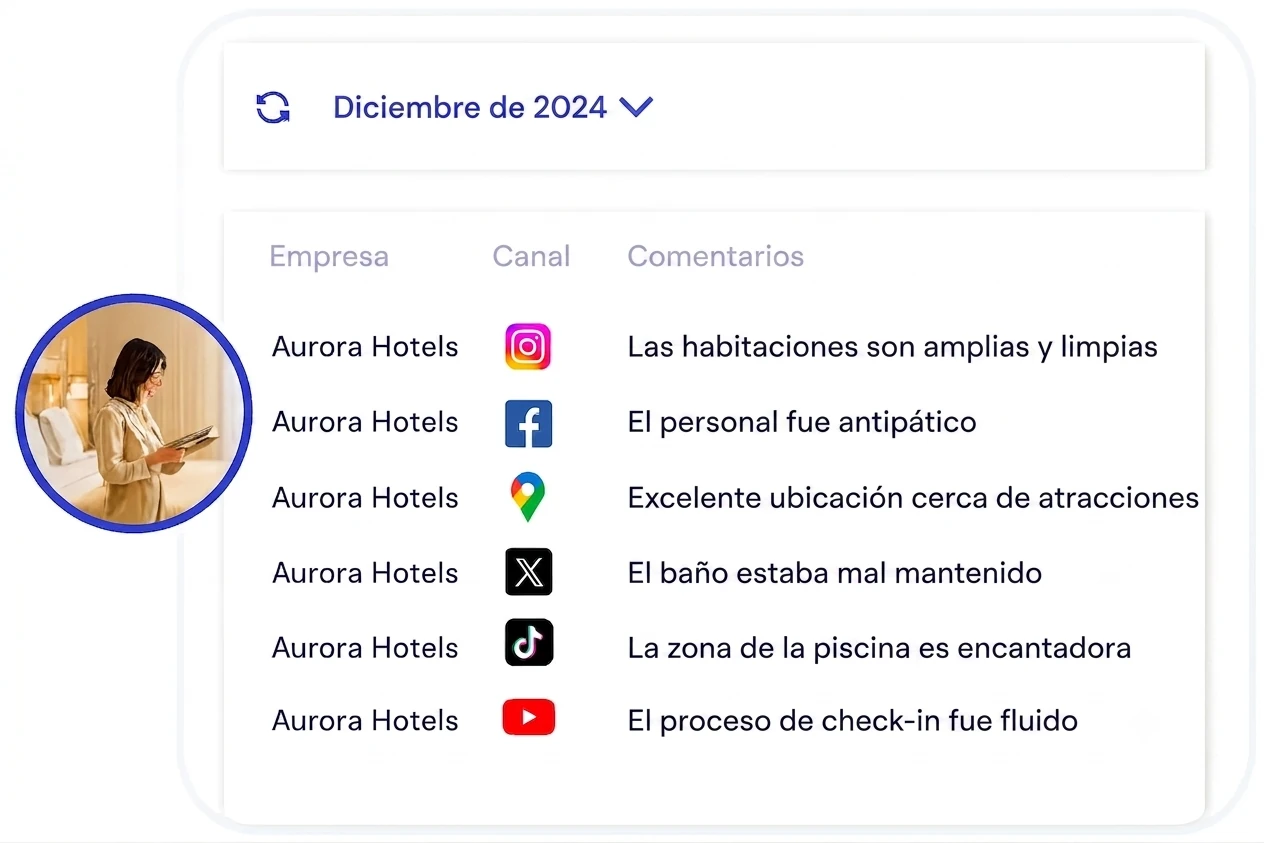Image resolution: width=1264 pixels, height=843 pixels.
Task: Select comment 'Excelente ubicación cerca de atracciones'
Action: 913,498
